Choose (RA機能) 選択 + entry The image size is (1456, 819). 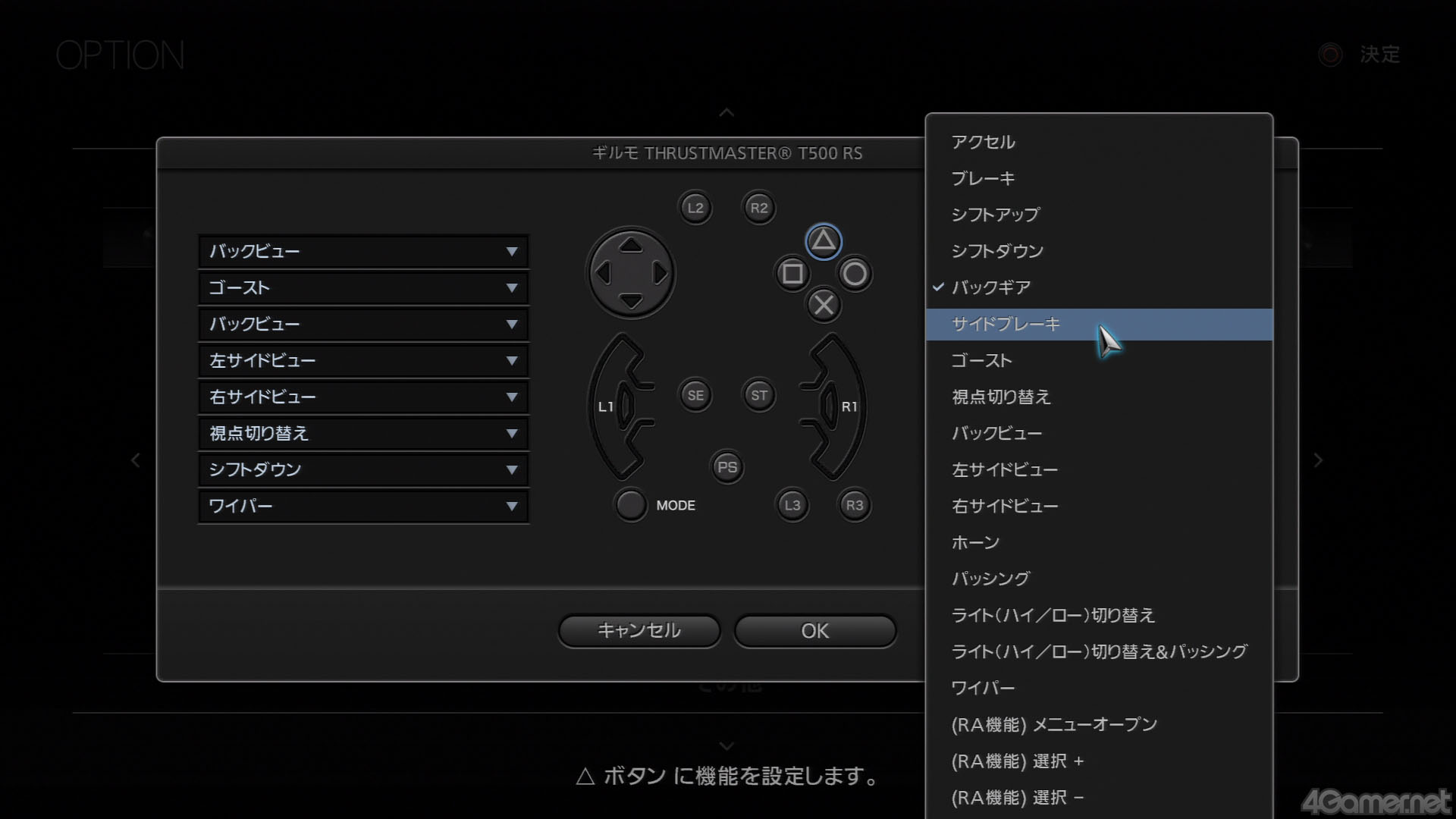click(1099, 761)
